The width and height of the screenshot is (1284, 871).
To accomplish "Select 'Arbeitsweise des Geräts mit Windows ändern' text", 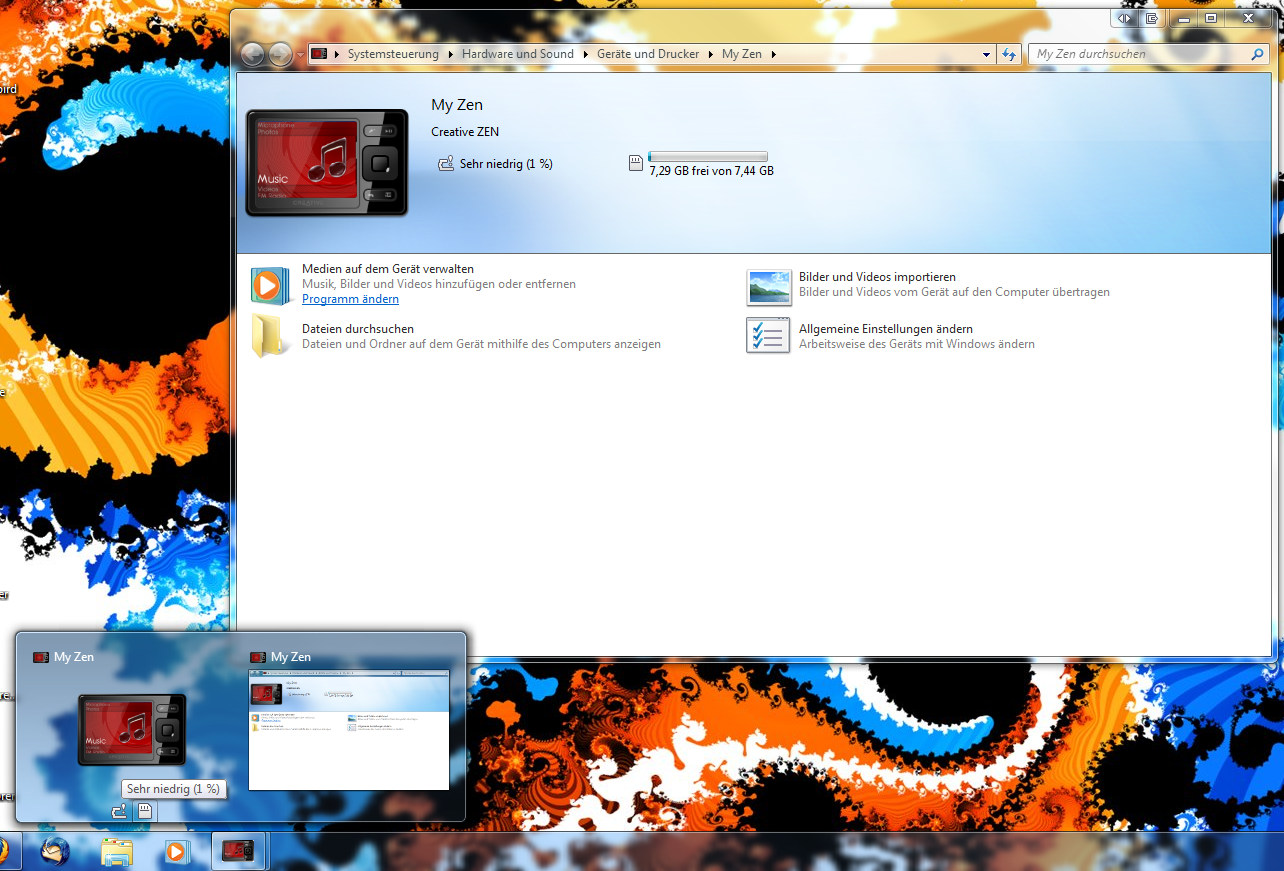I will point(917,344).
